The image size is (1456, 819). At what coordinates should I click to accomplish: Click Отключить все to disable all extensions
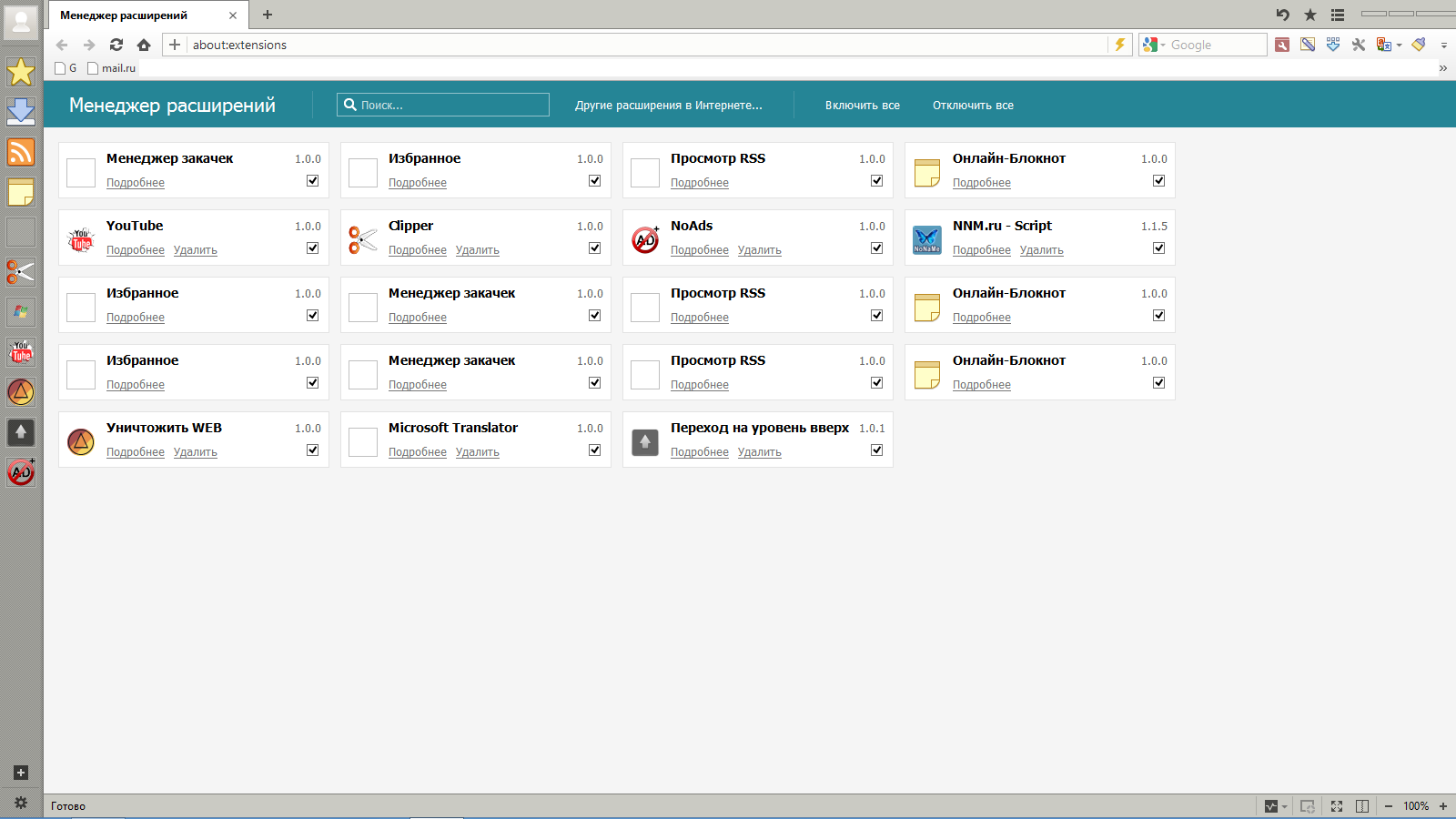pyautogui.click(x=973, y=106)
